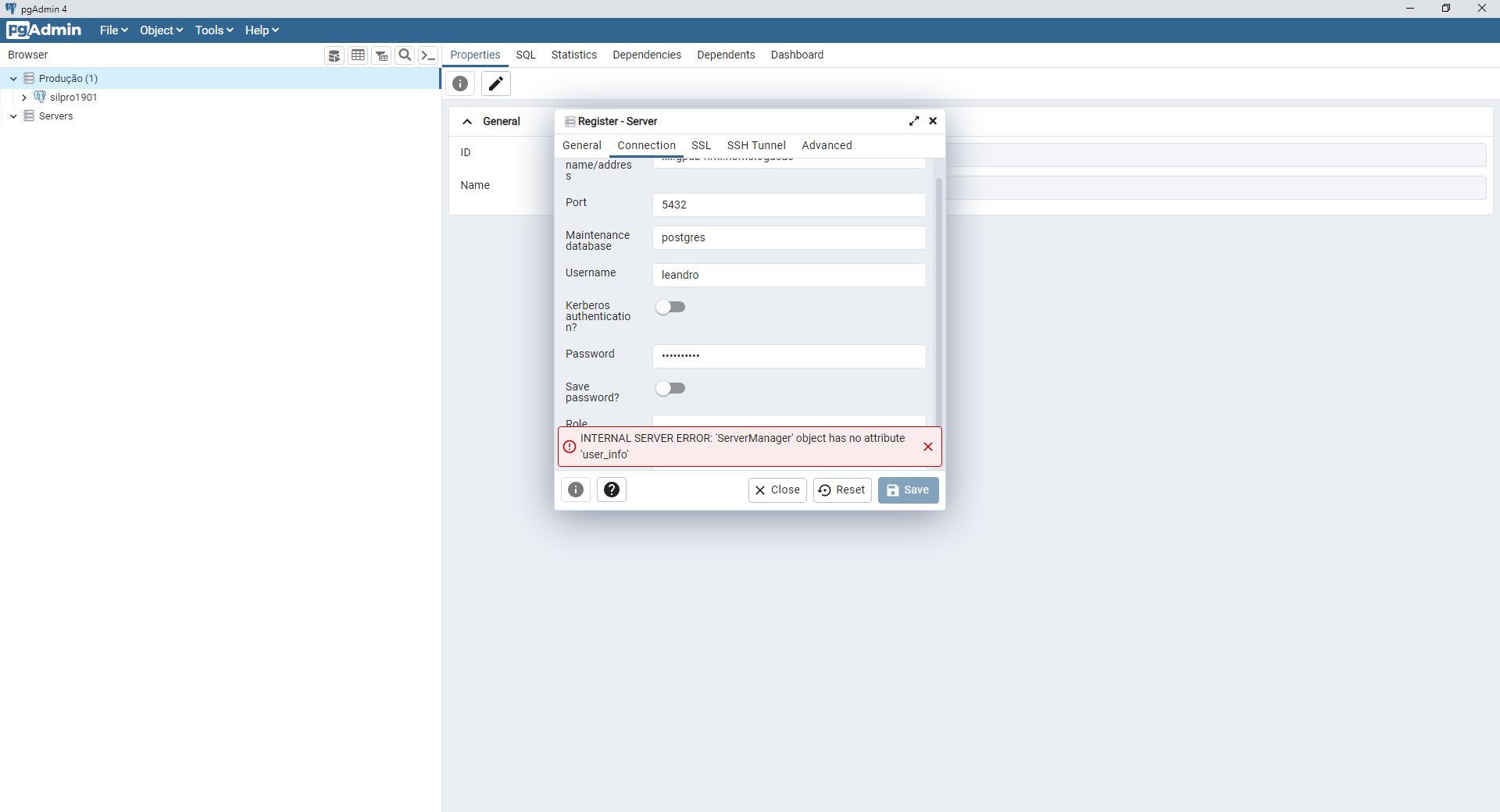Expand the silpro1901 server node
This screenshot has width=1500, height=812.
tap(24, 98)
